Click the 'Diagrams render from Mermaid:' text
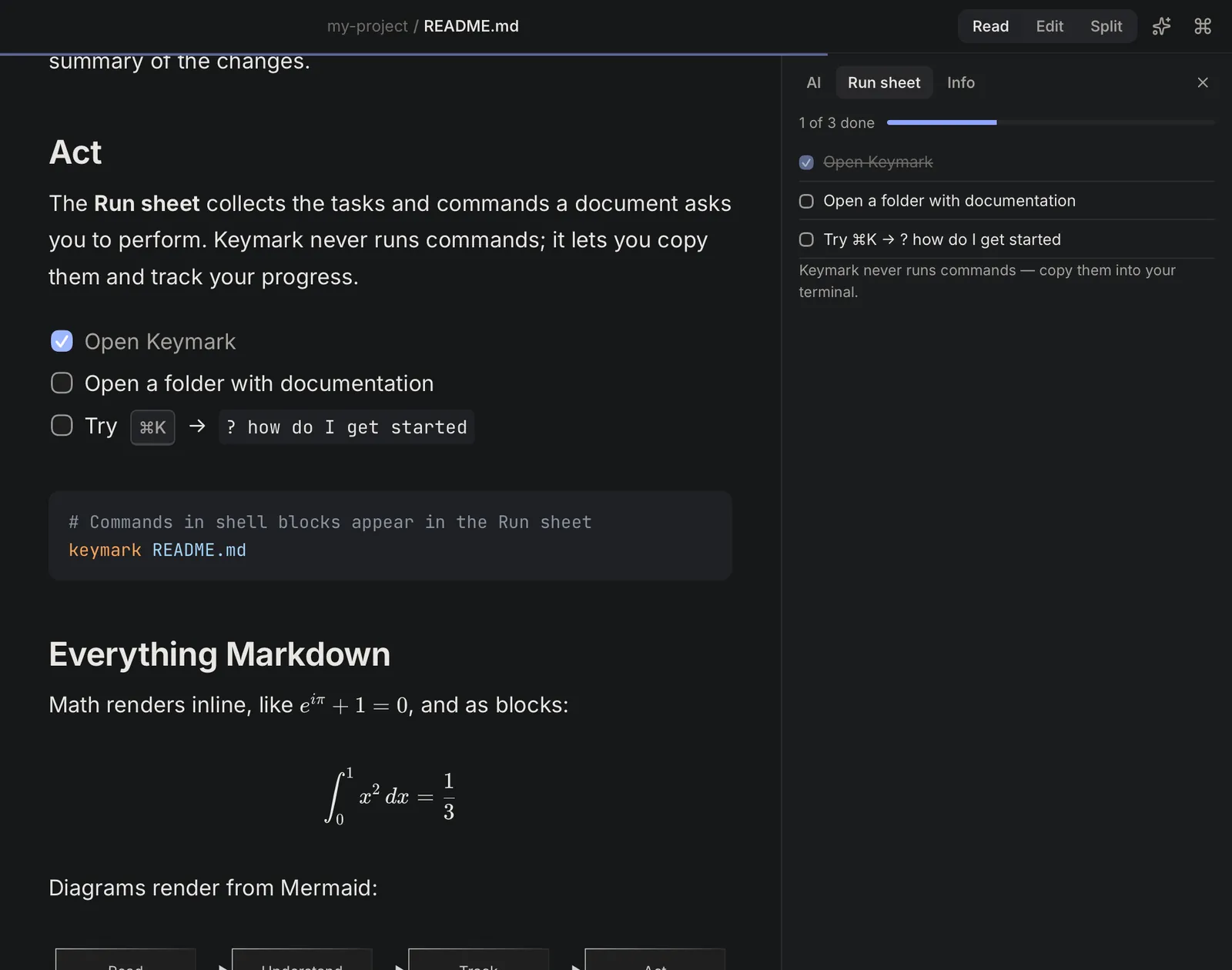1232x970 pixels. [x=213, y=888]
